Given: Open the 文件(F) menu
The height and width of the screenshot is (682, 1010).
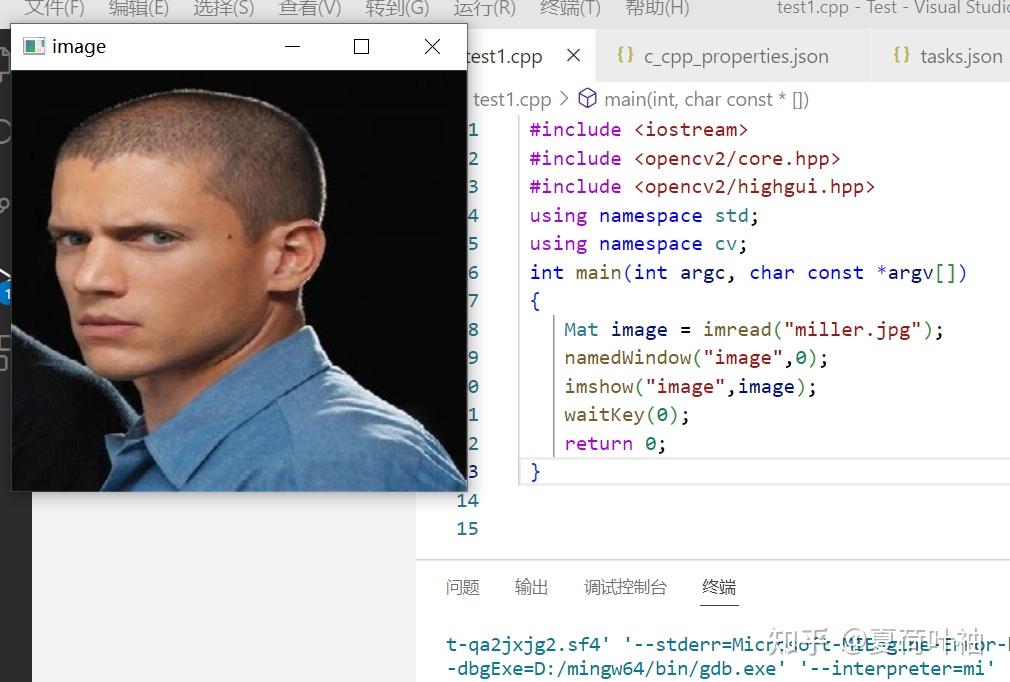Looking at the screenshot, I should click(54, 9).
